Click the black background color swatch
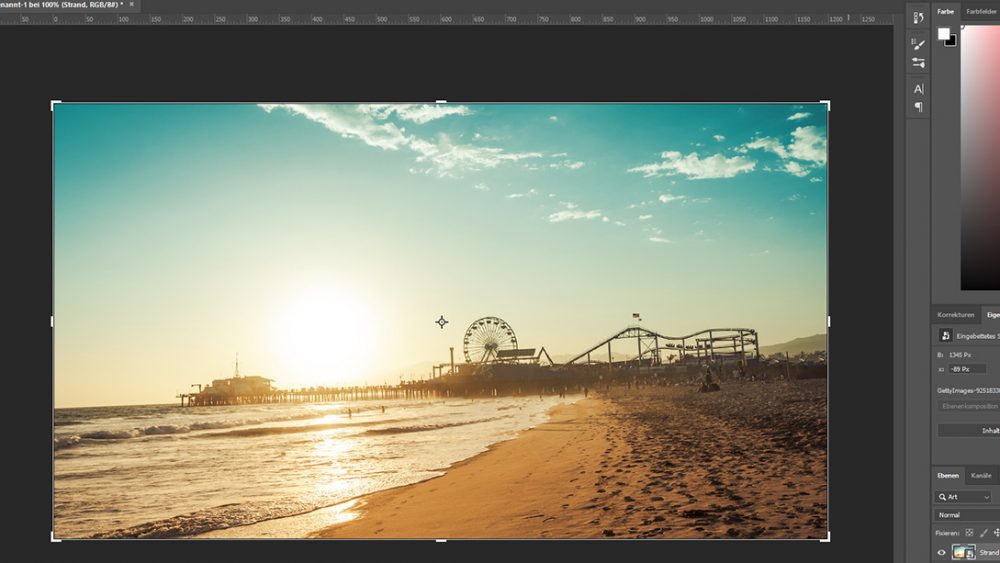The height and width of the screenshot is (563, 1000). point(952,41)
